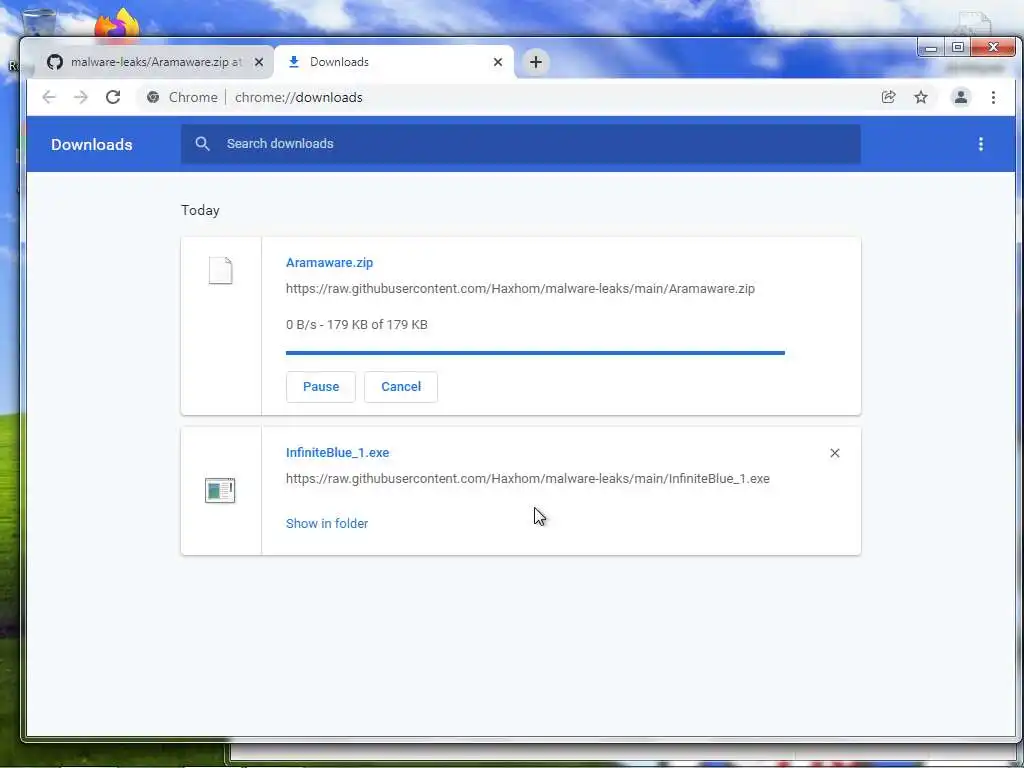The width and height of the screenshot is (1024, 768).
Task: Click the Chrome site info icon
Action: [153, 97]
